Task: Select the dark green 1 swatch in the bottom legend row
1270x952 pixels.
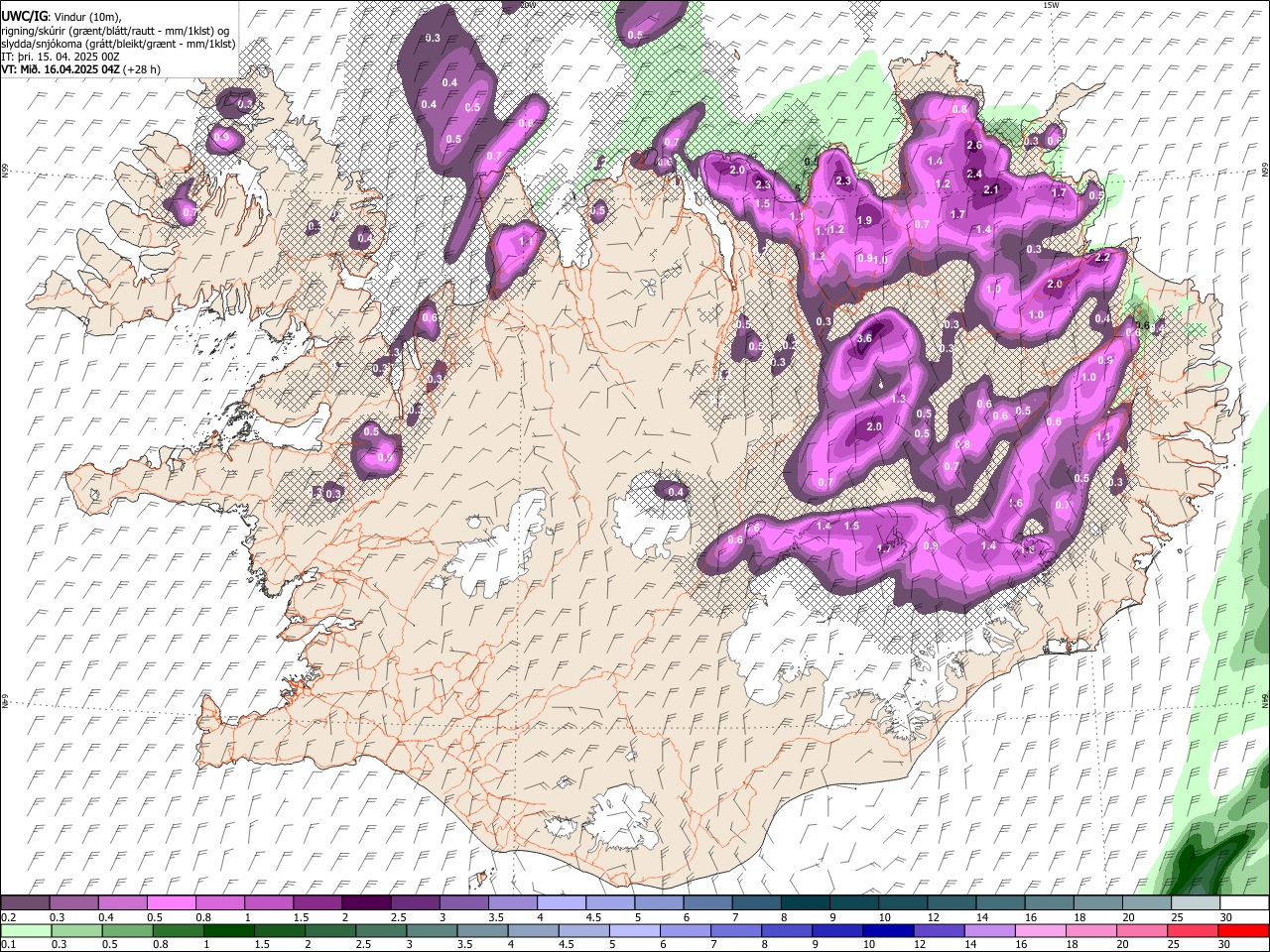Action: pos(228,930)
